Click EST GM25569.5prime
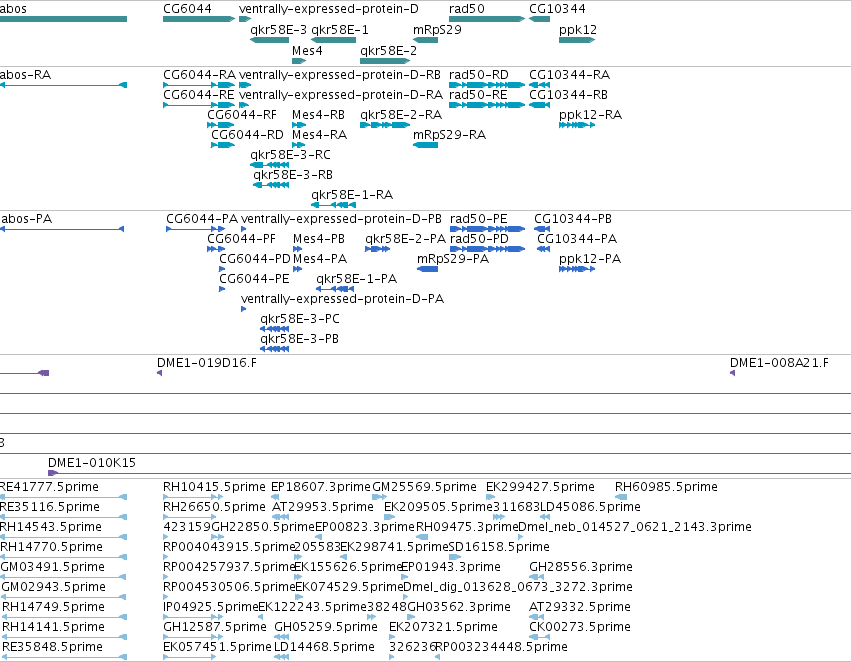The width and height of the screenshot is (851, 662). tap(379, 497)
